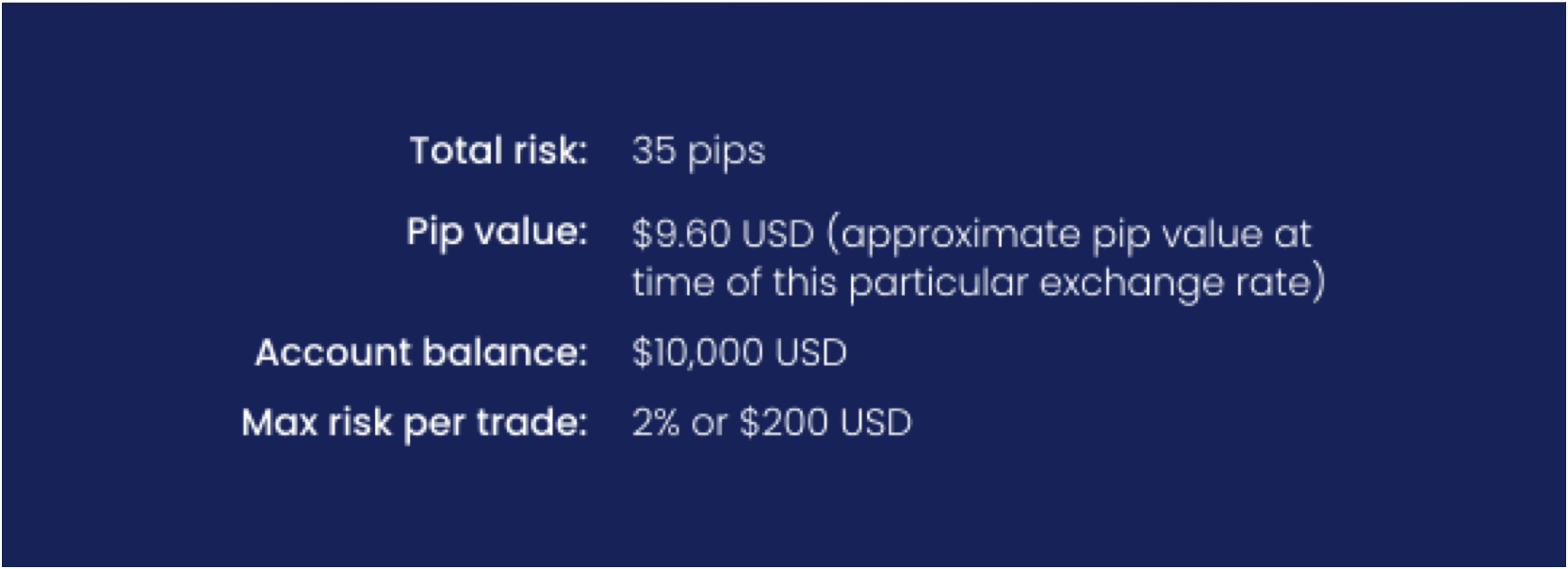
Task: Click the bold word "Max"
Action: 279,423
